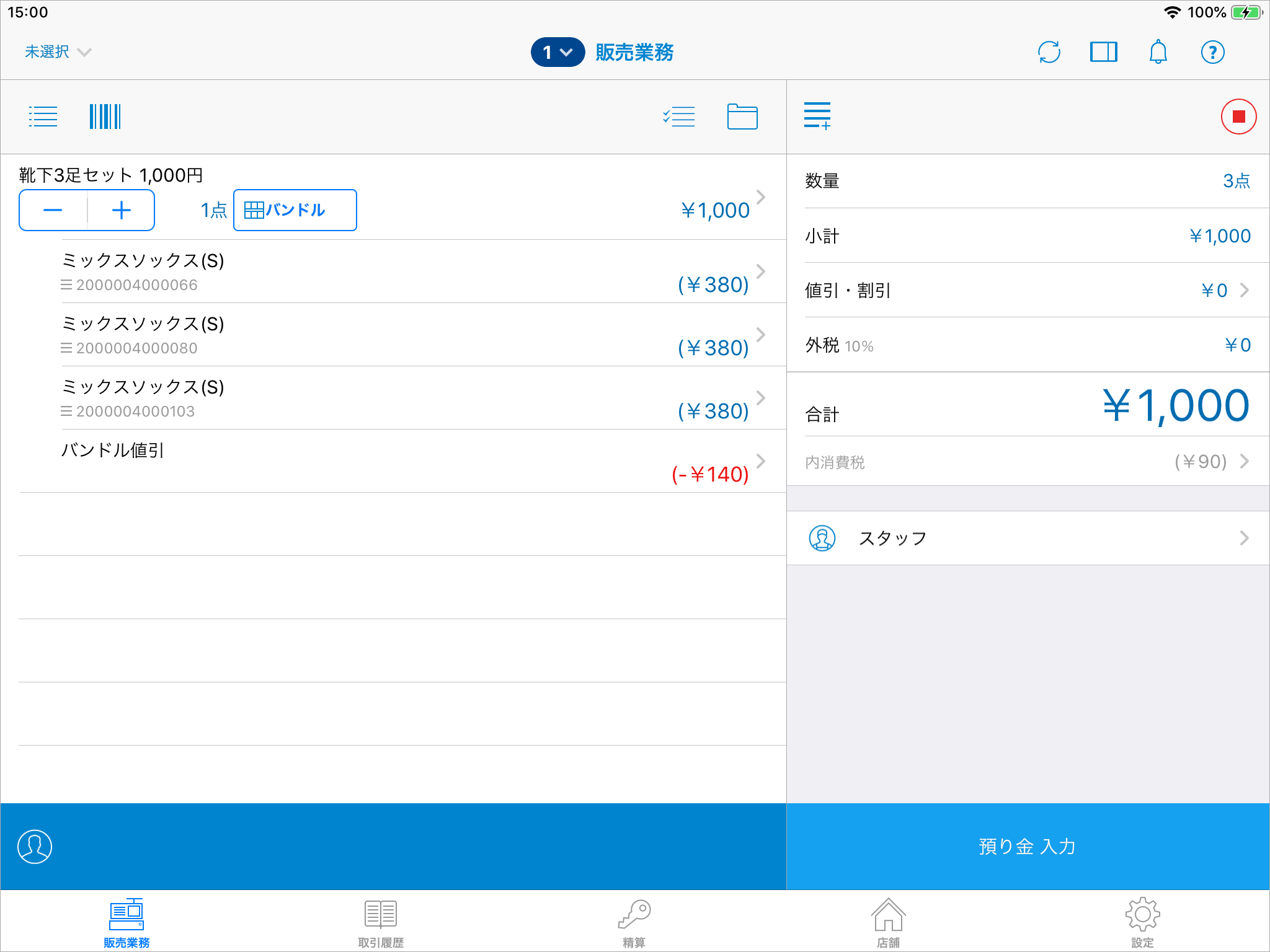Select the スタッフ row
The image size is (1270, 952).
coord(1028,538)
